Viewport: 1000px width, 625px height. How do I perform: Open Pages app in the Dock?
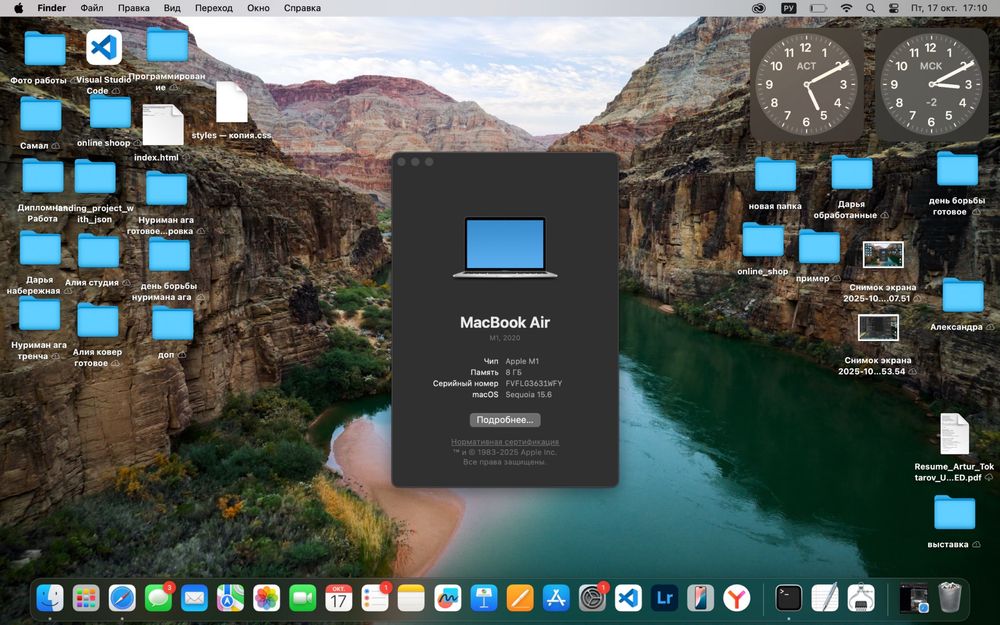pos(520,598)
